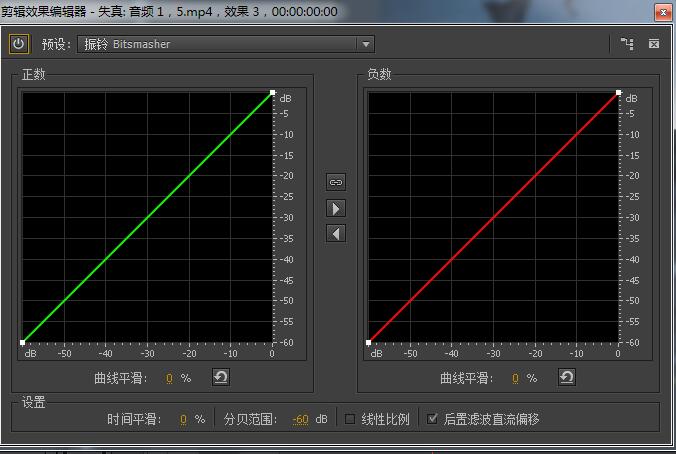Click the 曲线平滑 label in 负数 panel
This screenshot has width=676, height=454.
click(467, 379)
